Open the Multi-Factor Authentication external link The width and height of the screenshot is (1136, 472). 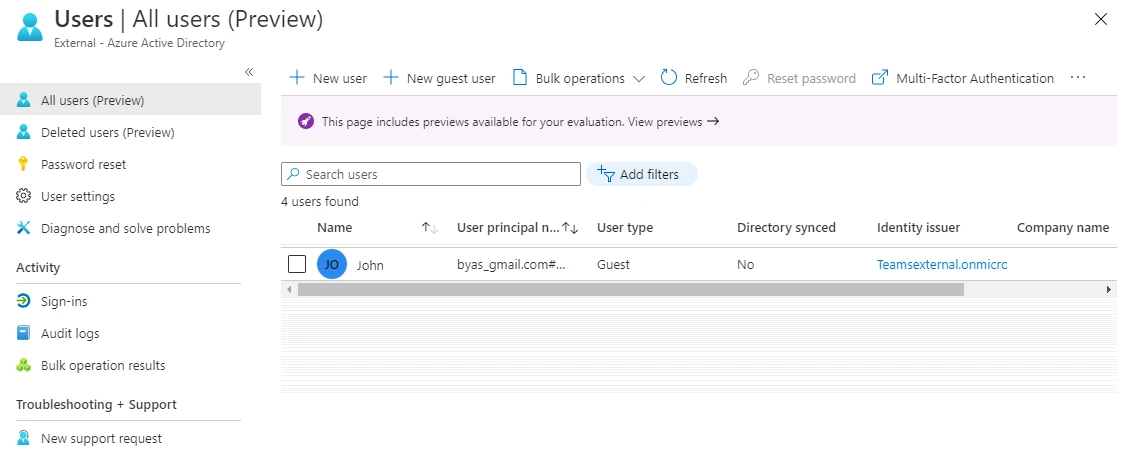[963, 78]
